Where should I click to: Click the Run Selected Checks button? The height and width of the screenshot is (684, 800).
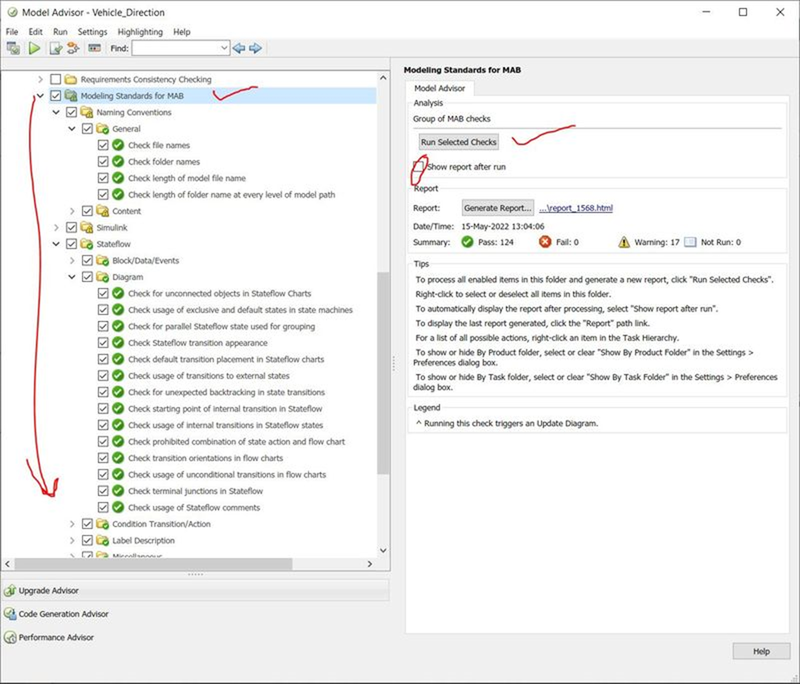point(459,142)
